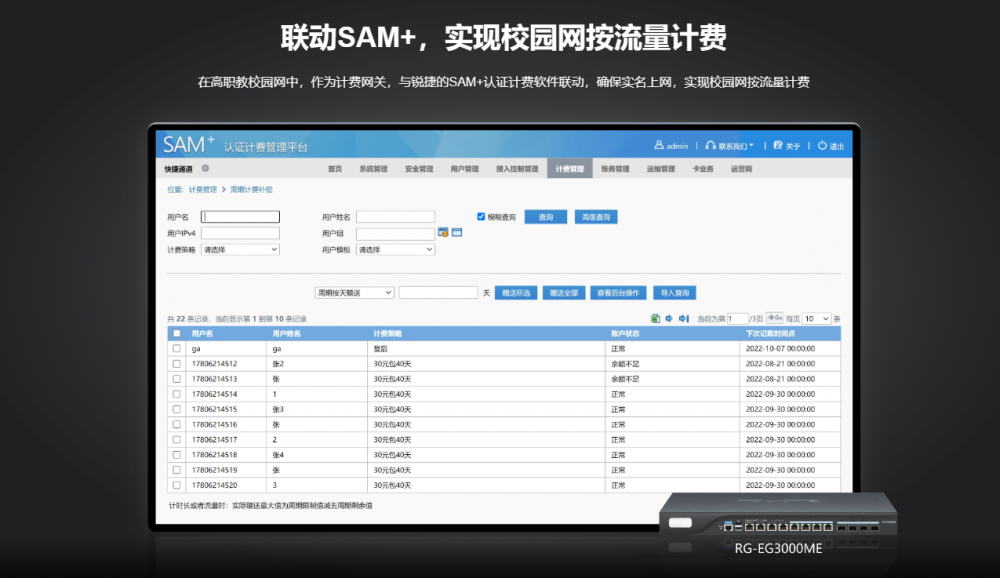Check the row for user ga
1000x578 pixels.
point(177,349)
